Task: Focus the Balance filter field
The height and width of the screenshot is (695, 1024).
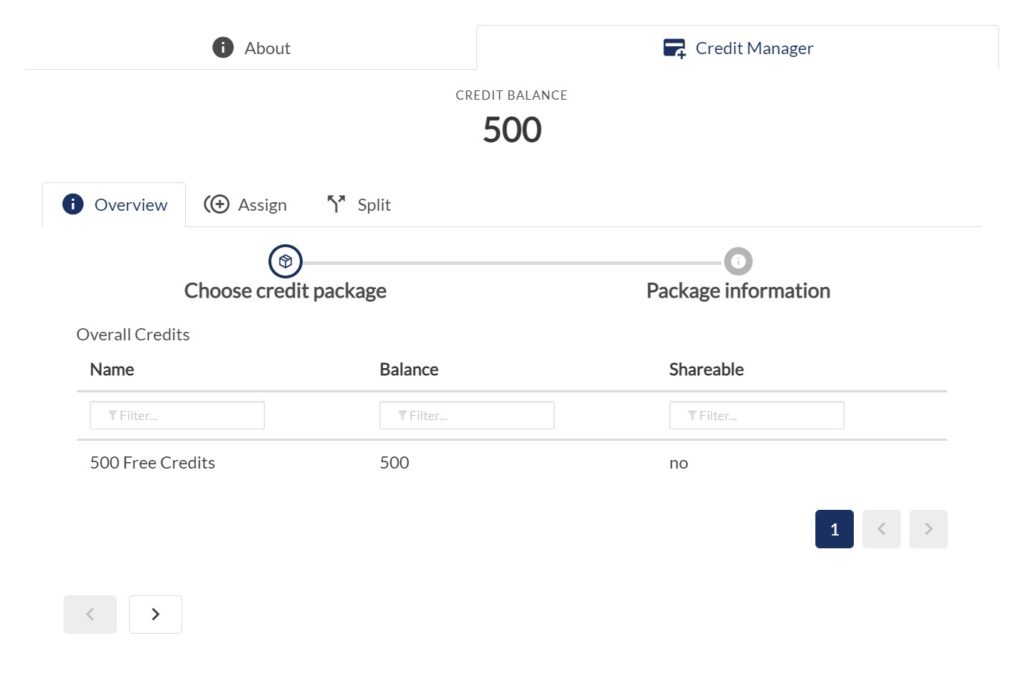Action: (x=467, y=415)
